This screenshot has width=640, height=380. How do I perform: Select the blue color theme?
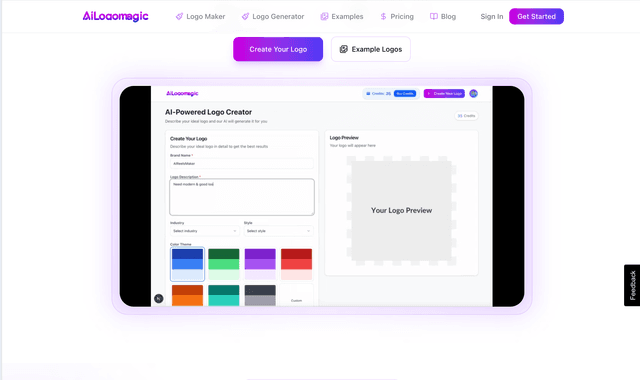click(x=187, y=264)
